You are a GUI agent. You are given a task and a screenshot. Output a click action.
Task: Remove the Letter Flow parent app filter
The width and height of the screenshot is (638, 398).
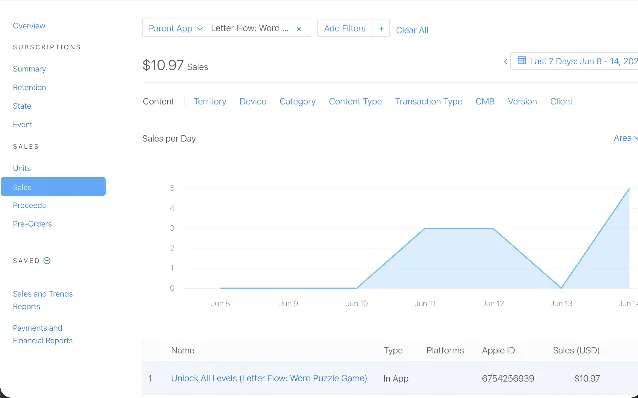(299, 29)
